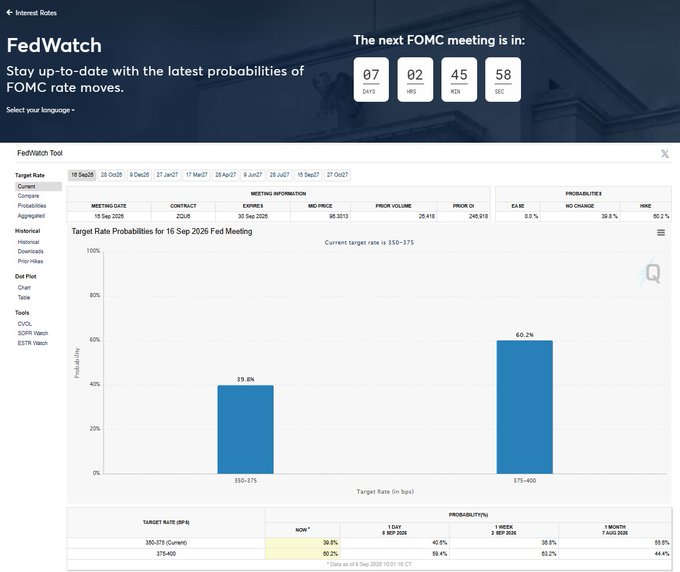Viewport: 680px width, 572px height.
Task: Open the Dot Plot Table view
Action: click(24, 298)
